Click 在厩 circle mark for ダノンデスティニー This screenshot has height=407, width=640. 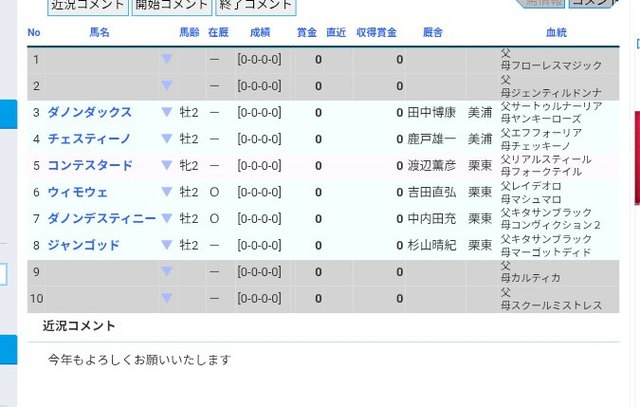tap(214, 218)
